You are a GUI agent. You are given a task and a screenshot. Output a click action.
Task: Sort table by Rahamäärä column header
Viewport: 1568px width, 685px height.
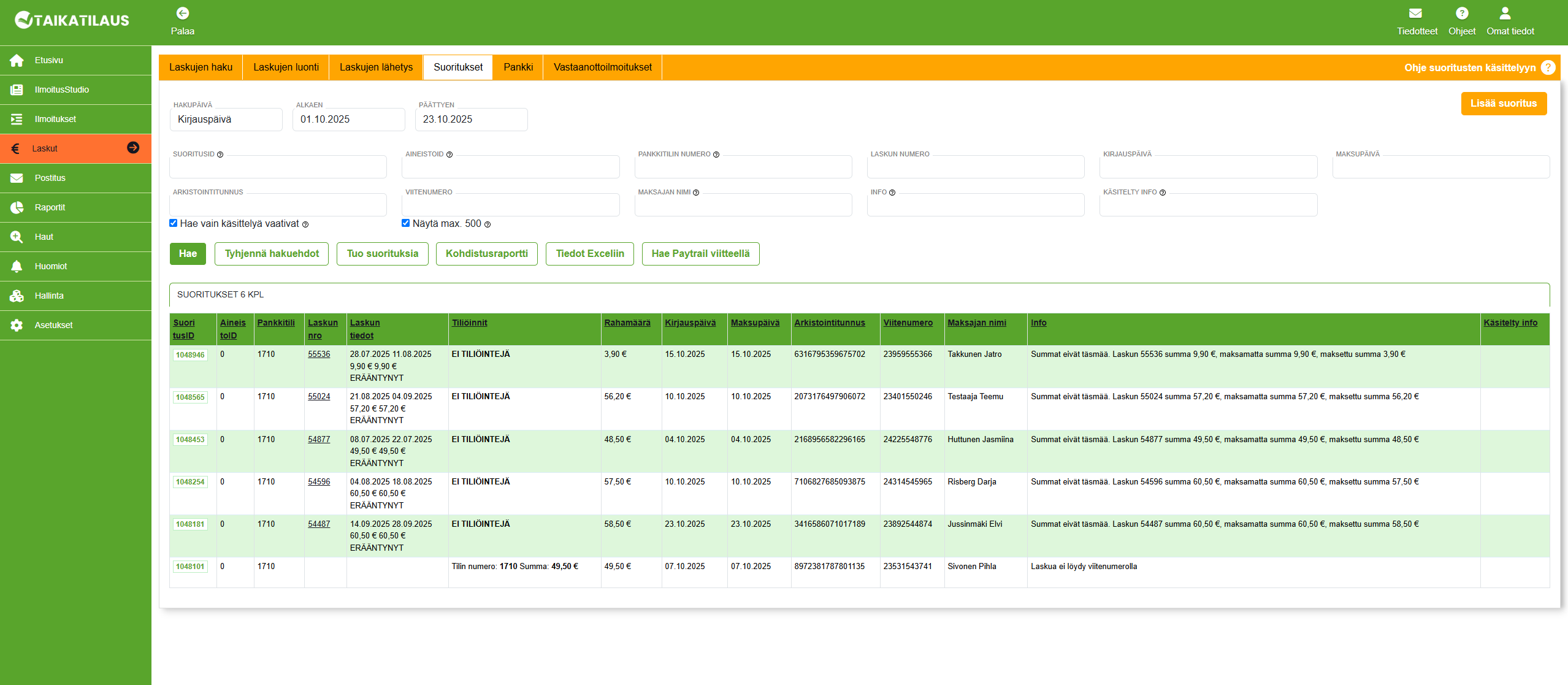coord(627,323)
